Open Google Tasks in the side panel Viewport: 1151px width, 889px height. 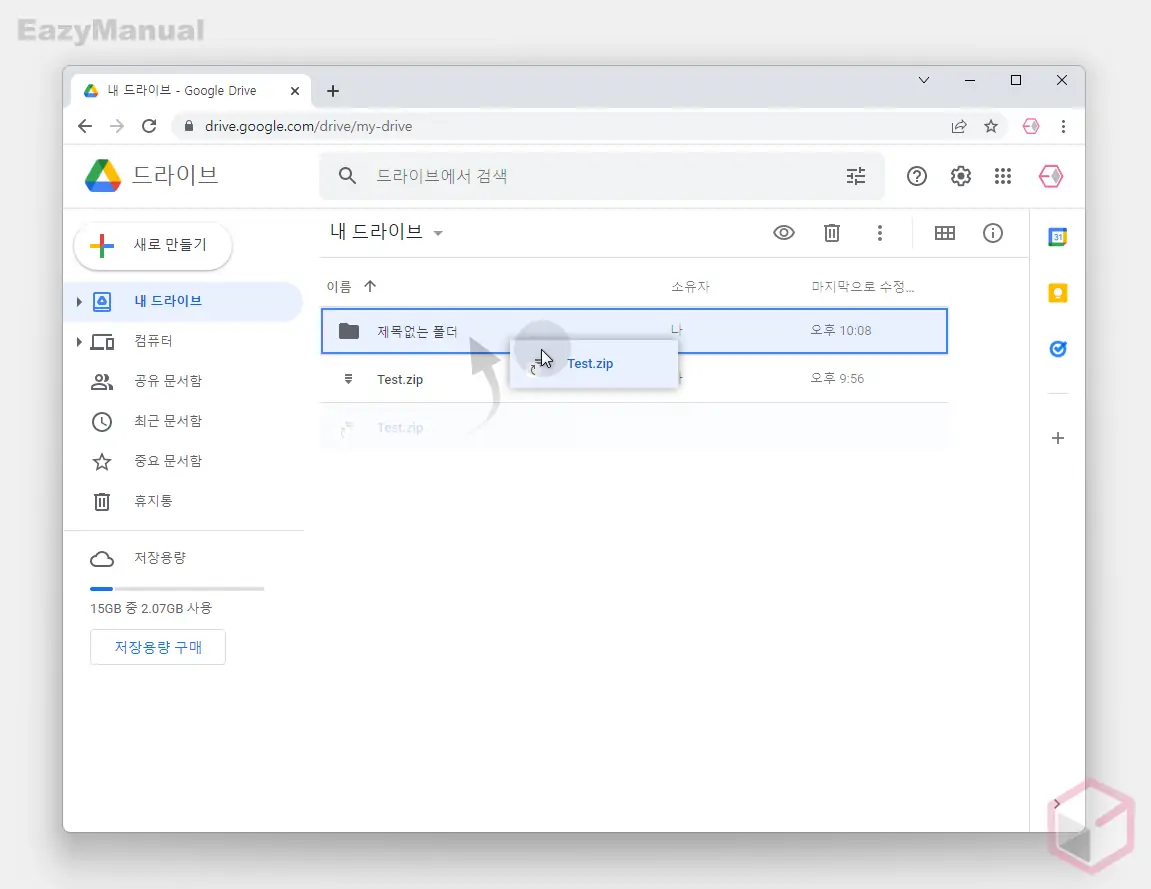[1057, 349]
